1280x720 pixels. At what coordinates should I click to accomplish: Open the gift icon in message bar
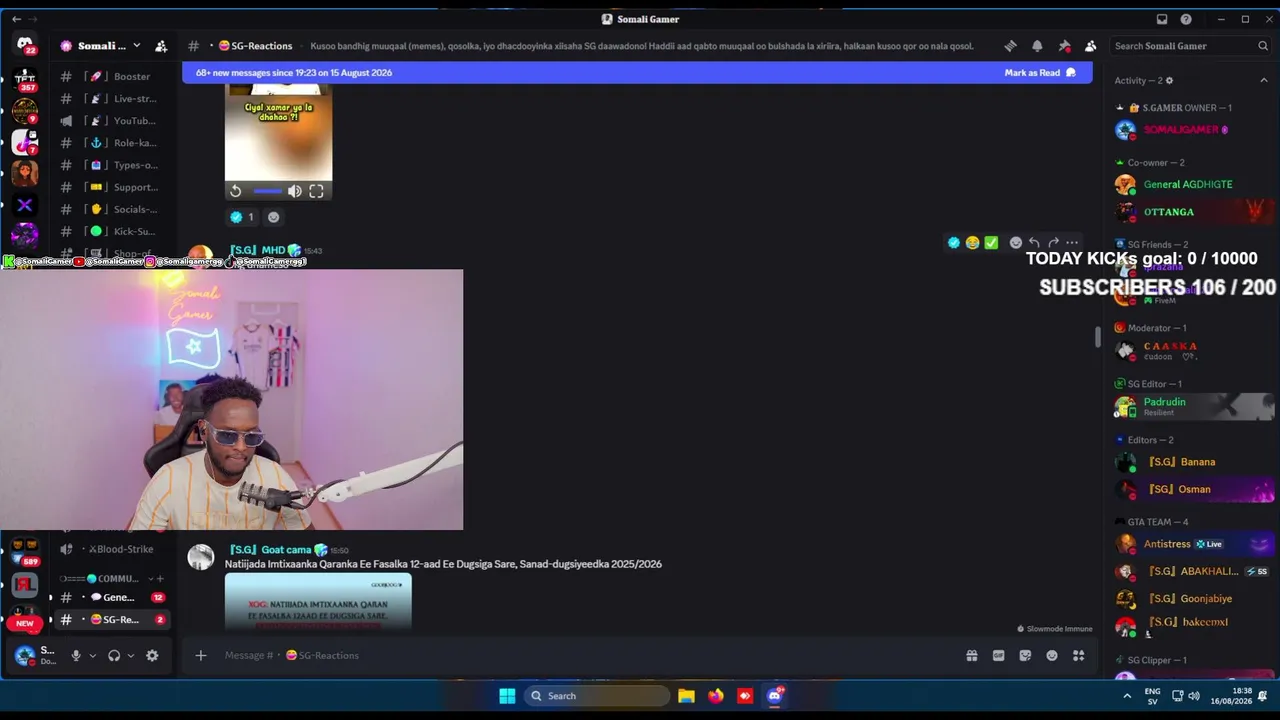coord(971,655)
